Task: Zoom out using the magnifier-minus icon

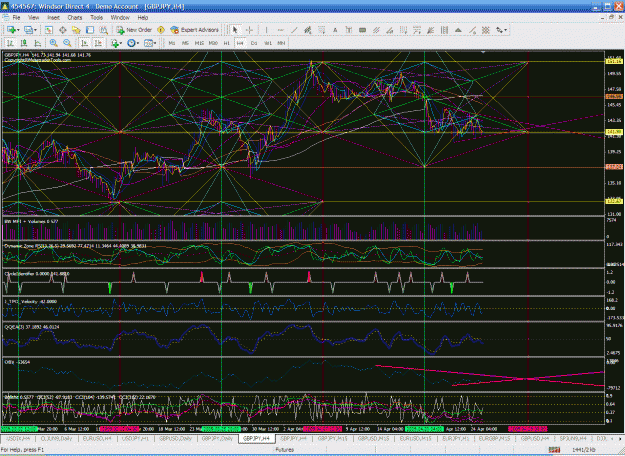Action: (x=67, y=43)
